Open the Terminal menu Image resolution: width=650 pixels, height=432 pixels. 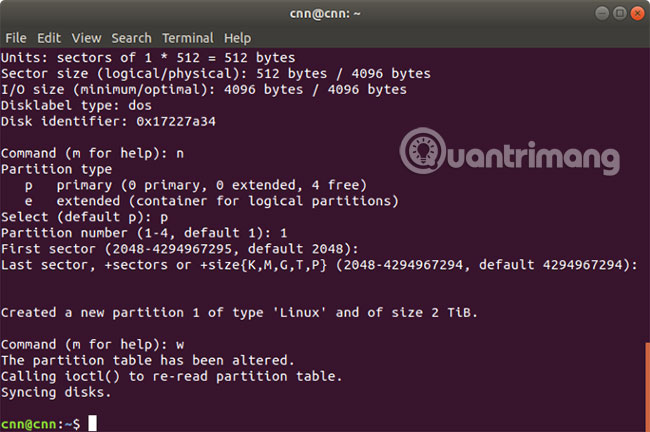click(186, 38)
